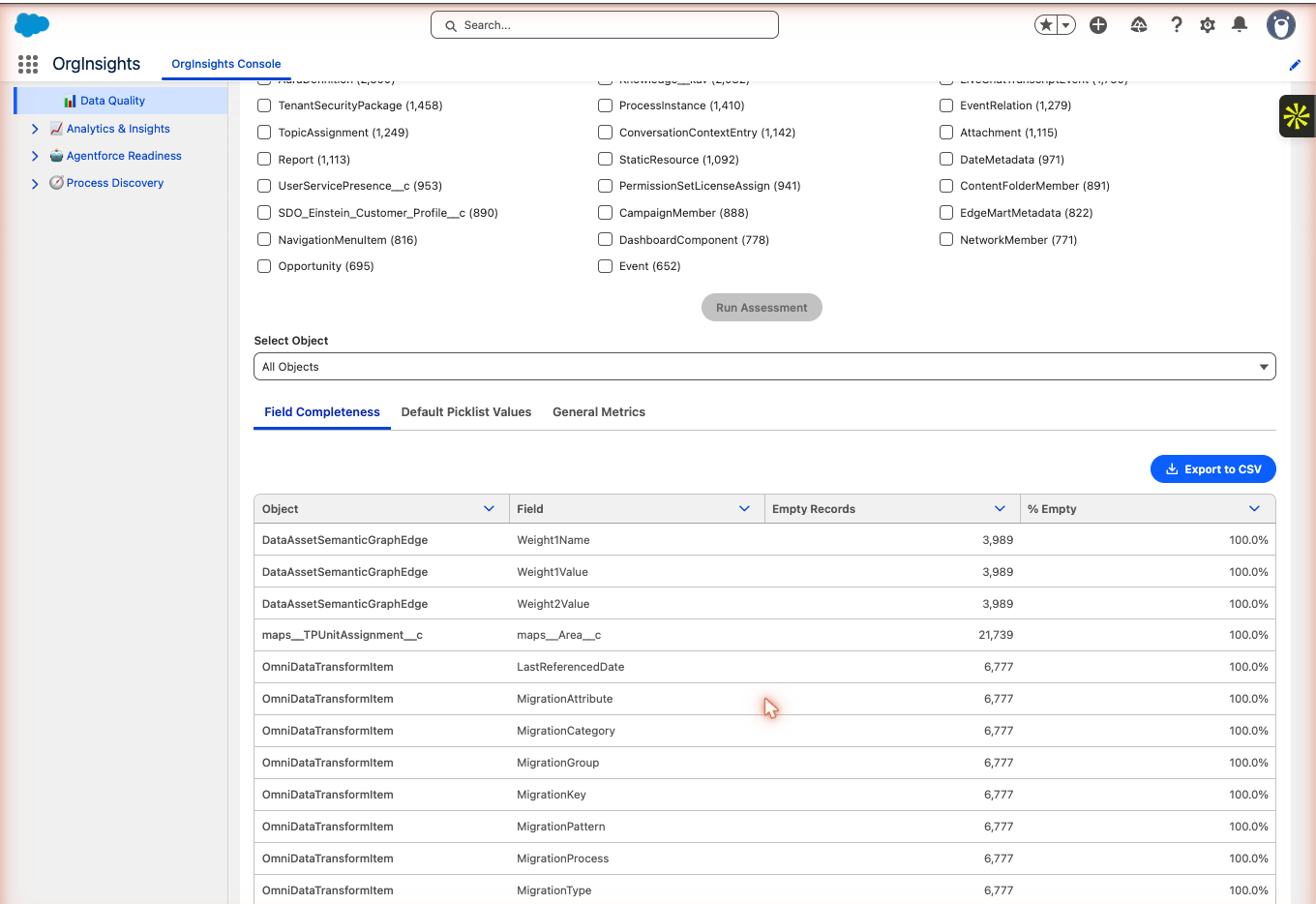Switch to the Field Completeness tab
The image size is (1316, 904).
coord(322,412)
